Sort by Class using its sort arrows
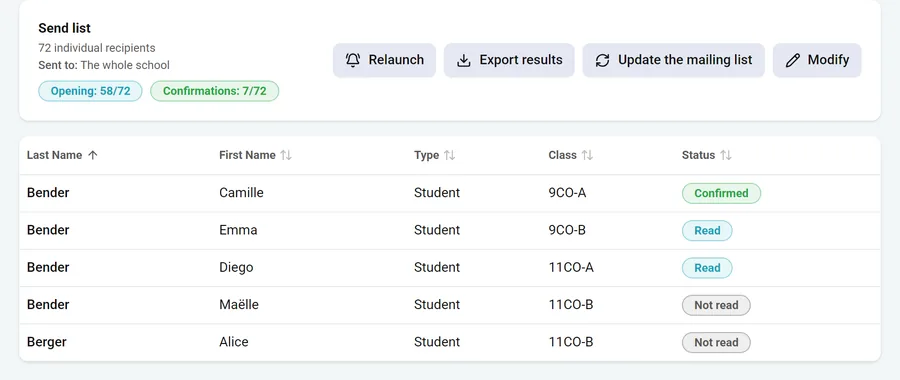This screenshot has height=380, width=900. [x=587, y=155]
